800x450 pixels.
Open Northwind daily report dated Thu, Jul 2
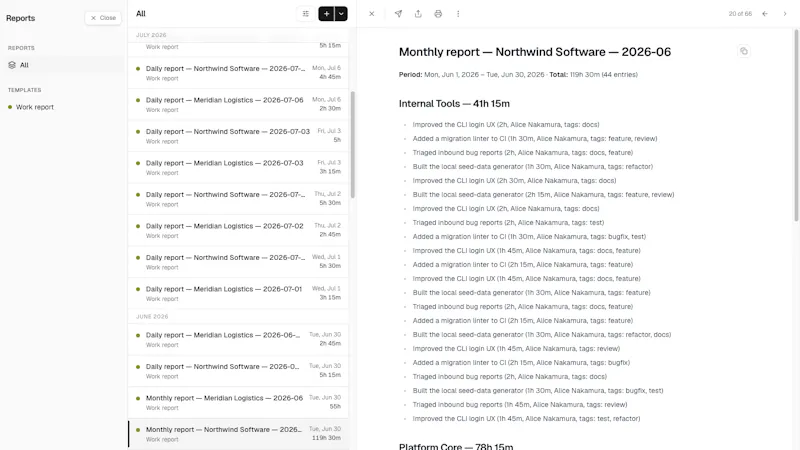point(238,199)
